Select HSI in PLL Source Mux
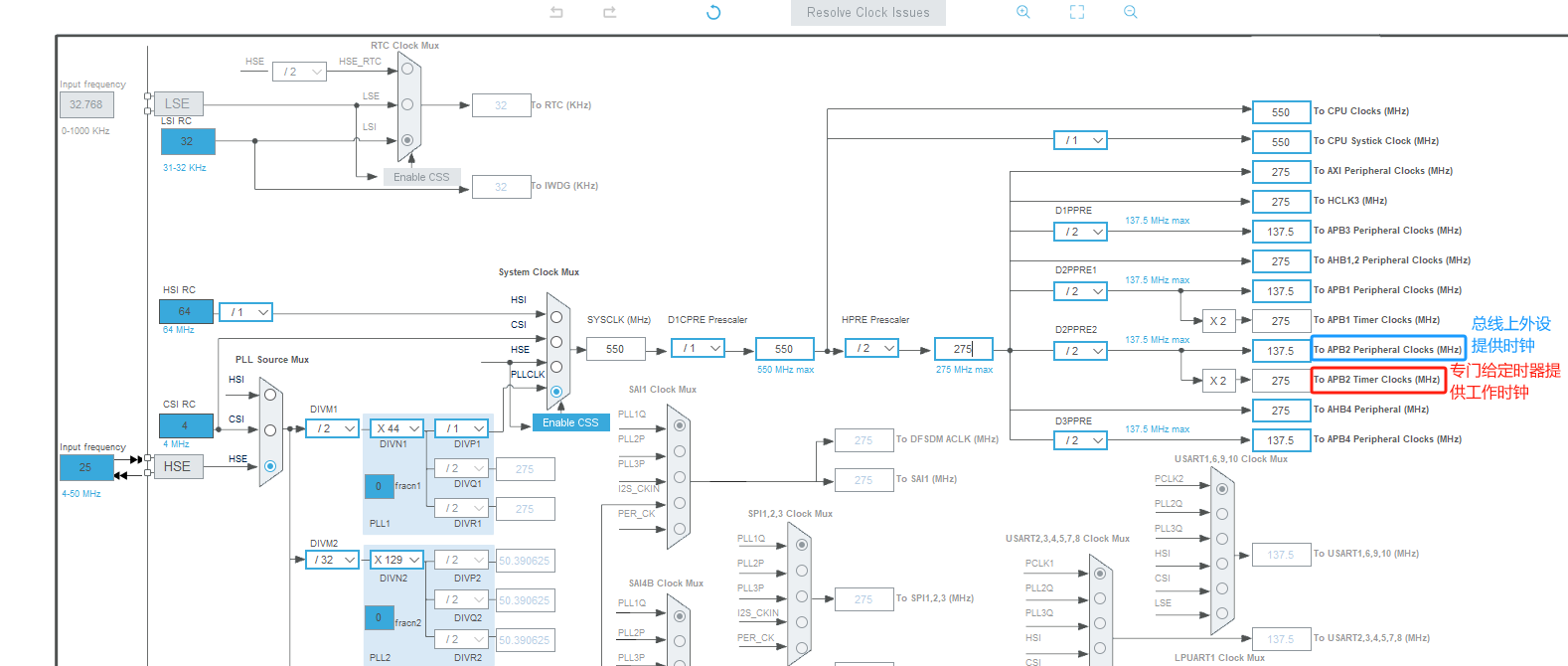 click(x=269, y=395)
